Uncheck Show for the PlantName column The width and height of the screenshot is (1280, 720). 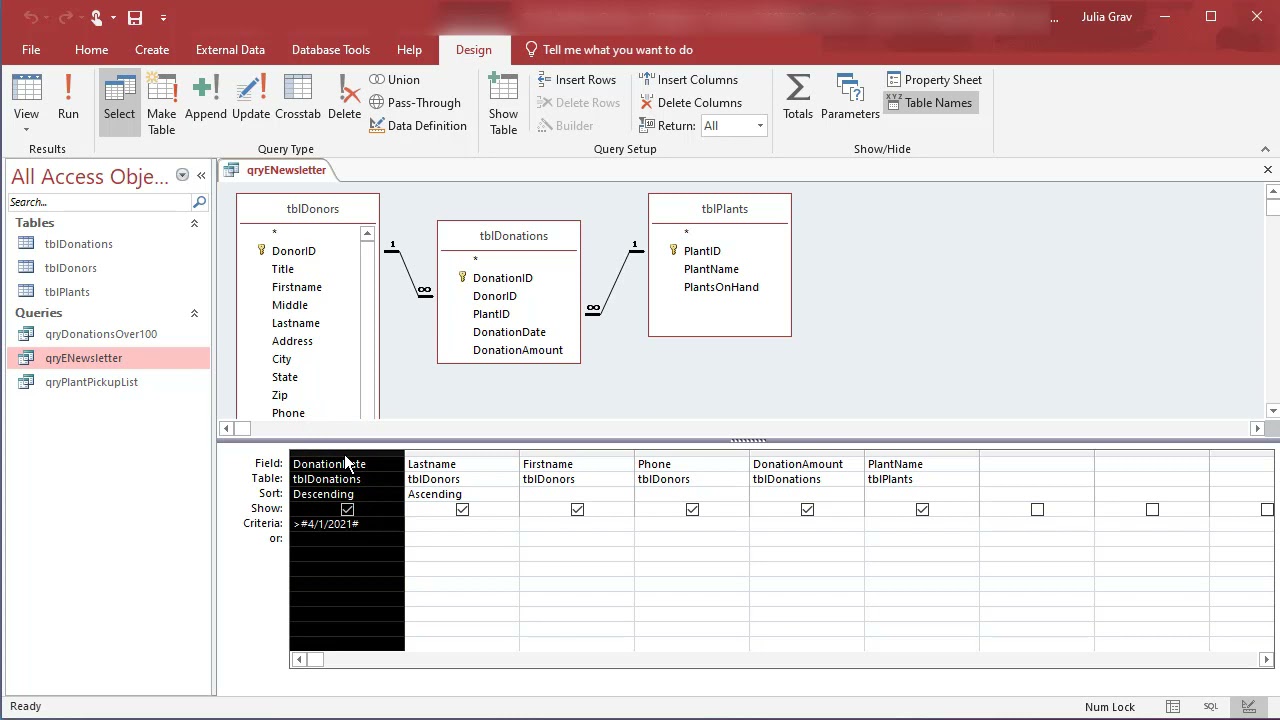click(922, 510)
